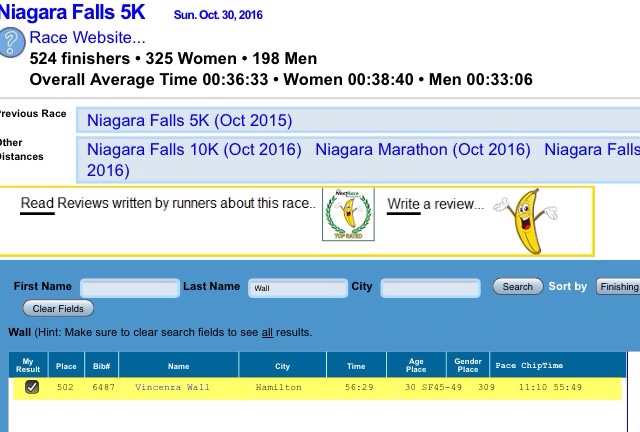Open Niagara Marathon (Oct 2016) results
The height and width of the screenshot is (432, 640).
point(423,149)
